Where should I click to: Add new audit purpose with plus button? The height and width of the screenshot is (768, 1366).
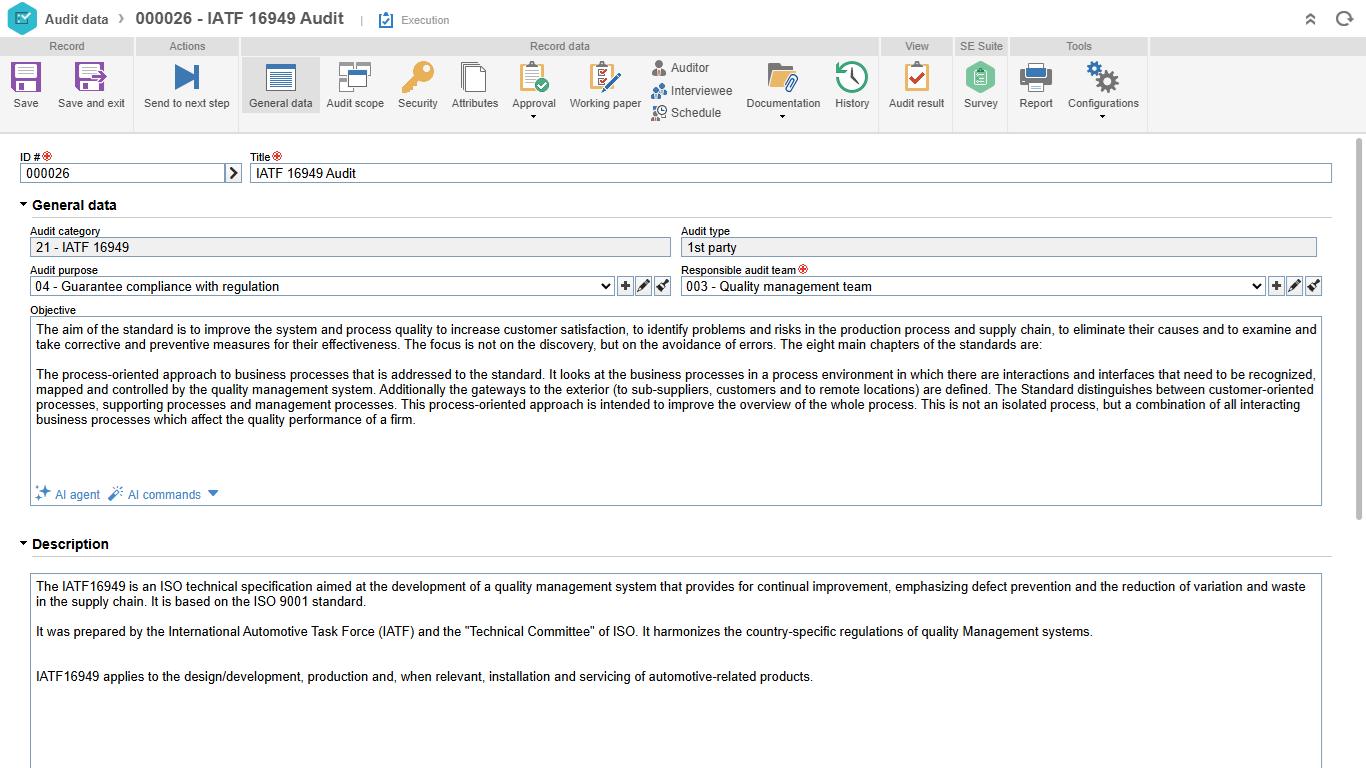pyautogui.click(x=626, y=286)
